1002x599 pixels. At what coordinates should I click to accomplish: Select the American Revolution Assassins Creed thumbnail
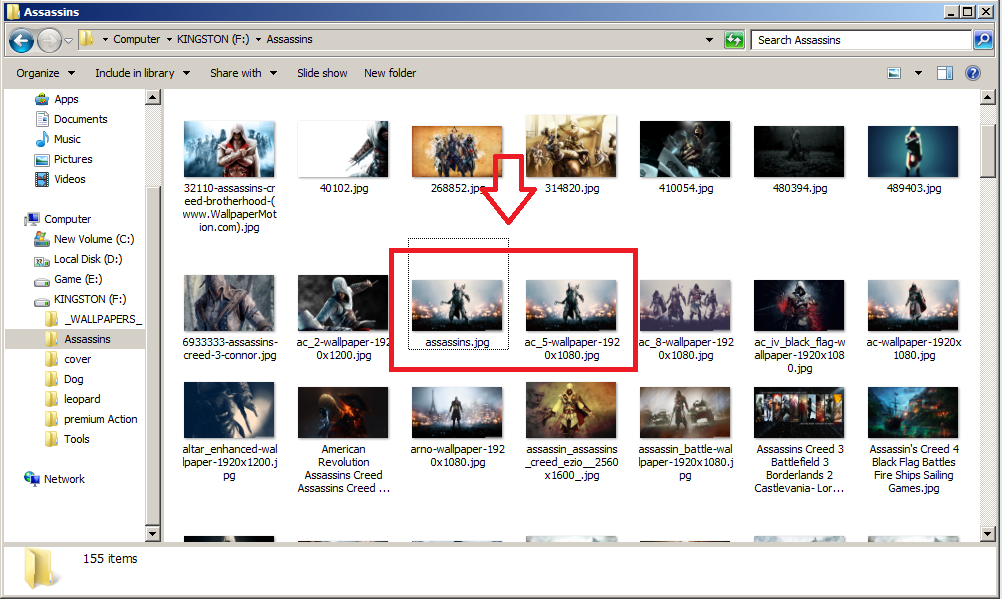point(343,412)
